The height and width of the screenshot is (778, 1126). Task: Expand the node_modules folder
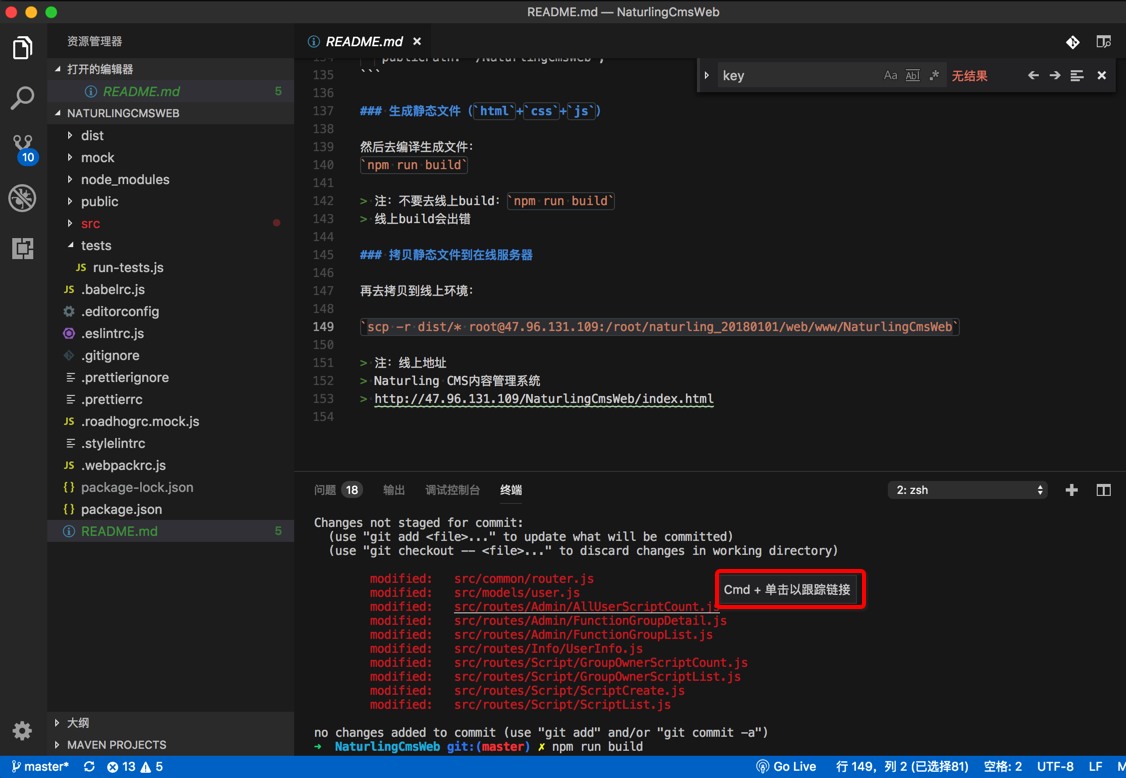click(170, 180)
